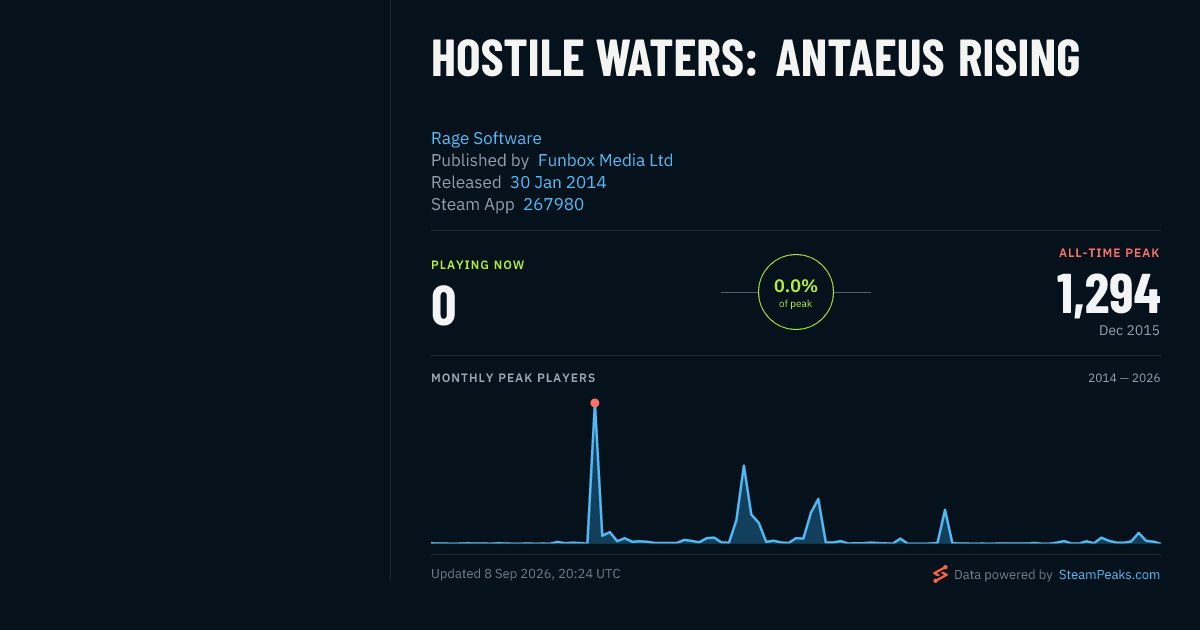
Task: Click the SteamPeaks logo icon
Action: click(x=940, y=574)
